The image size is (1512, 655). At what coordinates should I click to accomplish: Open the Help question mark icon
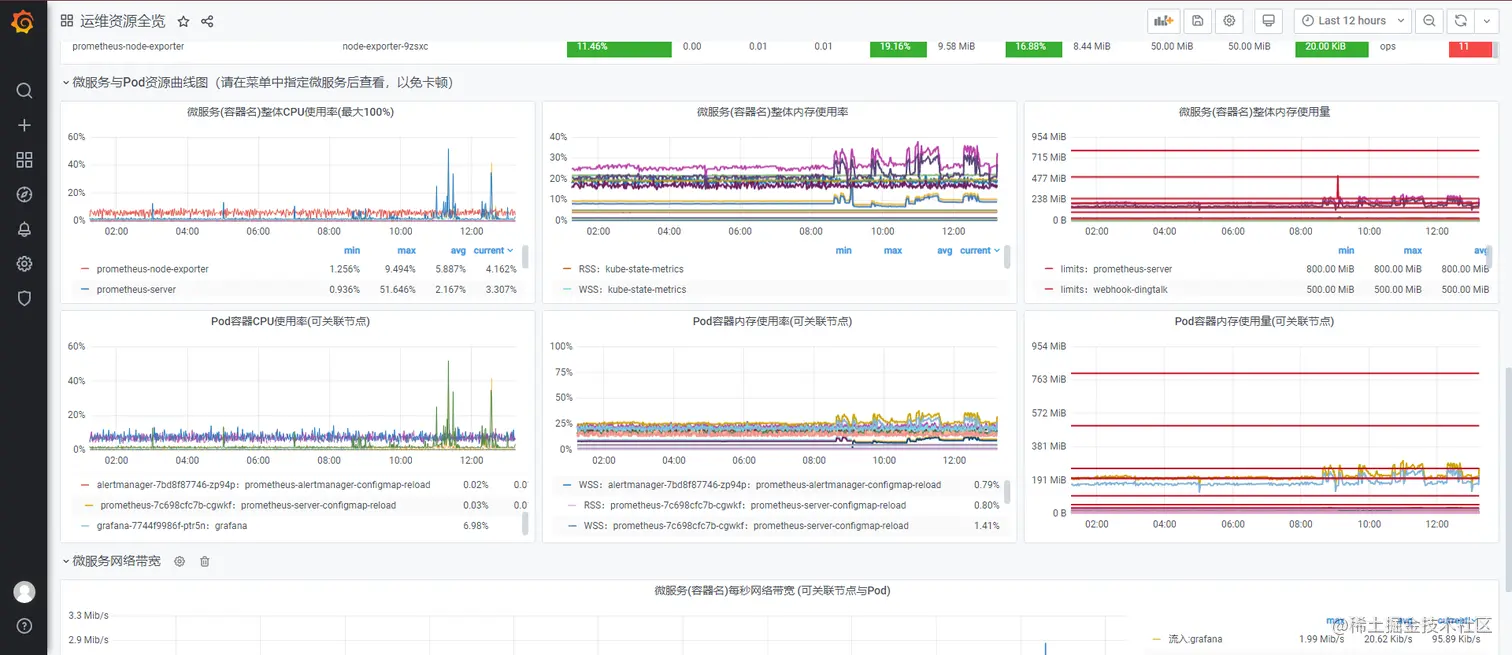point(24,626)
